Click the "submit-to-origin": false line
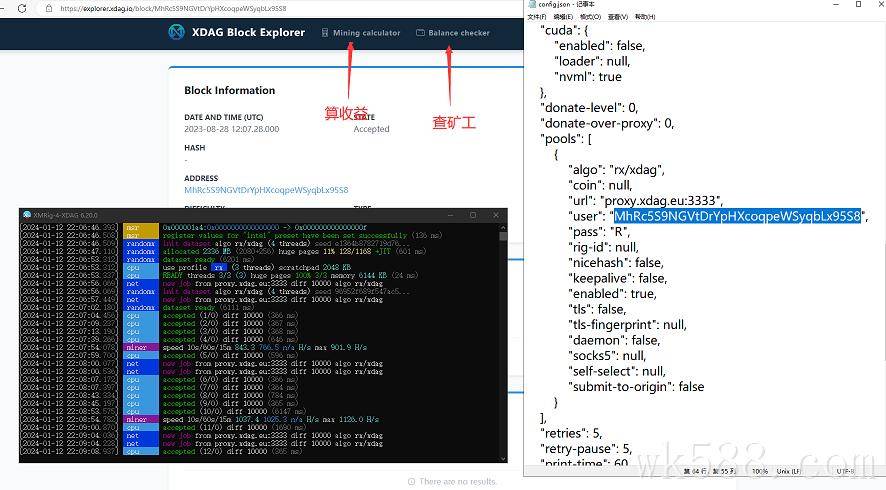 tap(636, 387)
